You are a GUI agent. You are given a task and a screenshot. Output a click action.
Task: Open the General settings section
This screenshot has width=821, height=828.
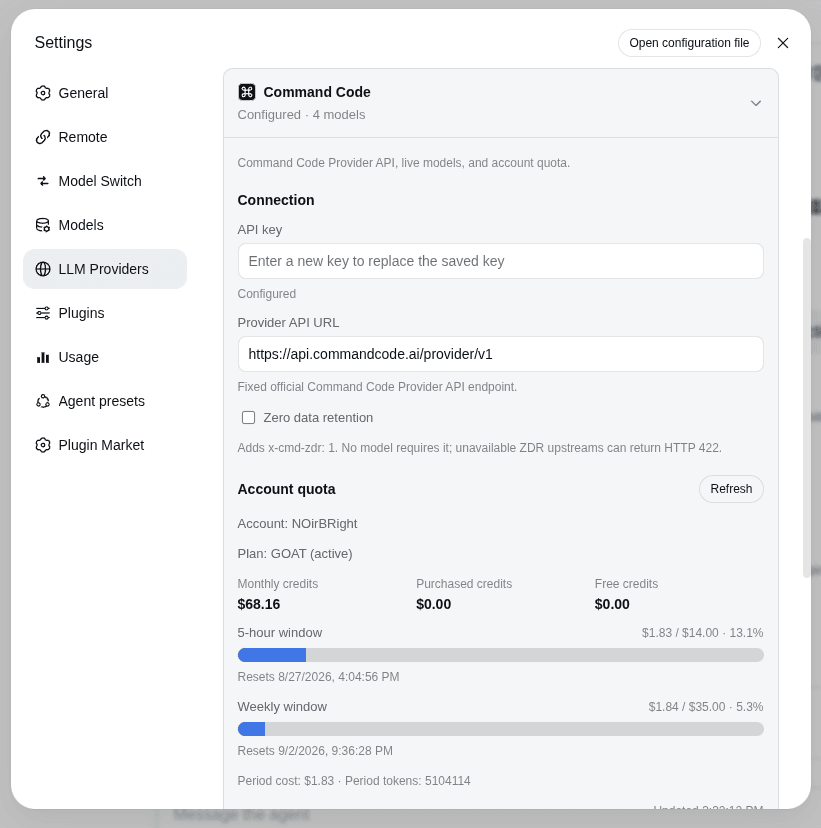click(x=105, y=93)
